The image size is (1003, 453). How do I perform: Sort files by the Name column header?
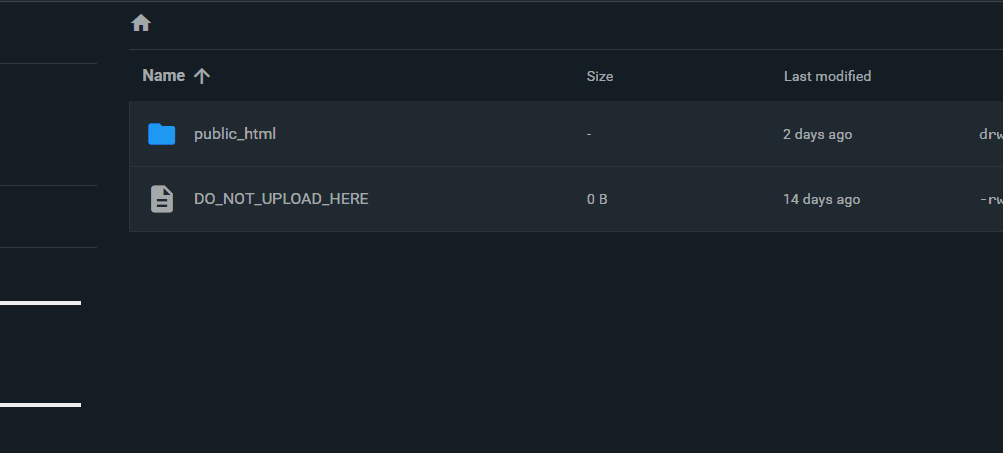point(164,76)
